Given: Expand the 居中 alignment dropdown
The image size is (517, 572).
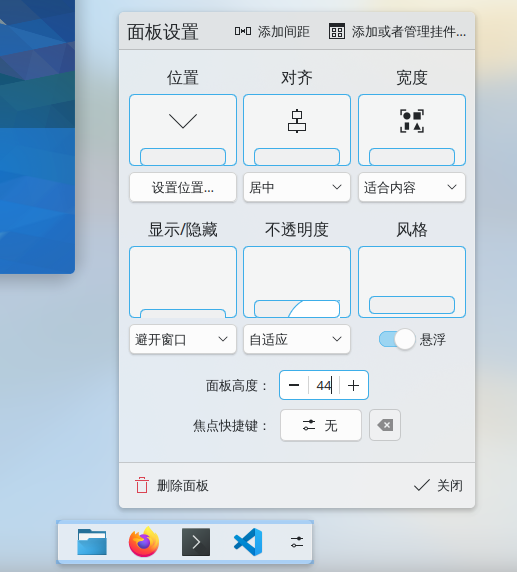Looking at the screenshot, I should click(297, 187).
